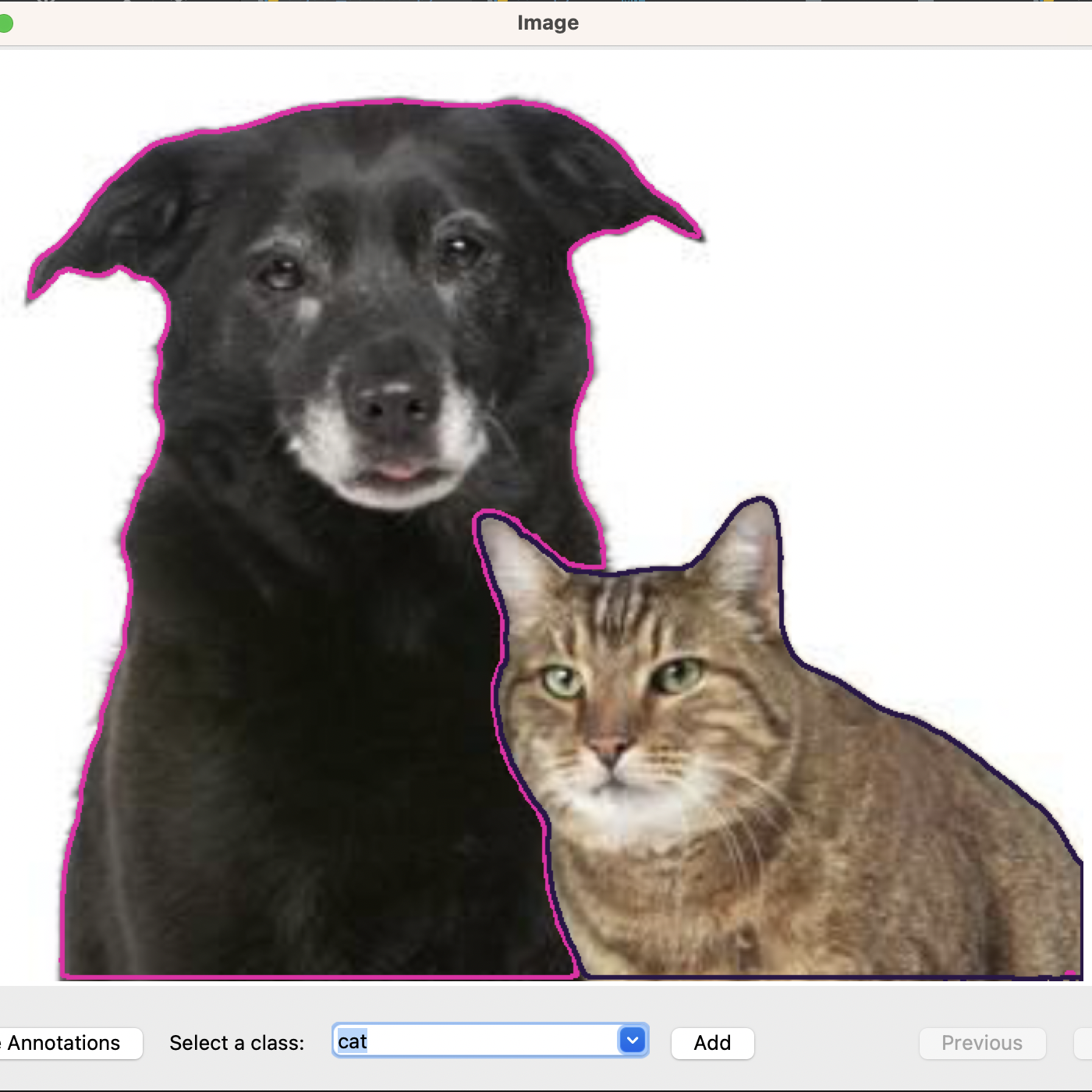Click on the cat's pink nose

pos(609,750)
